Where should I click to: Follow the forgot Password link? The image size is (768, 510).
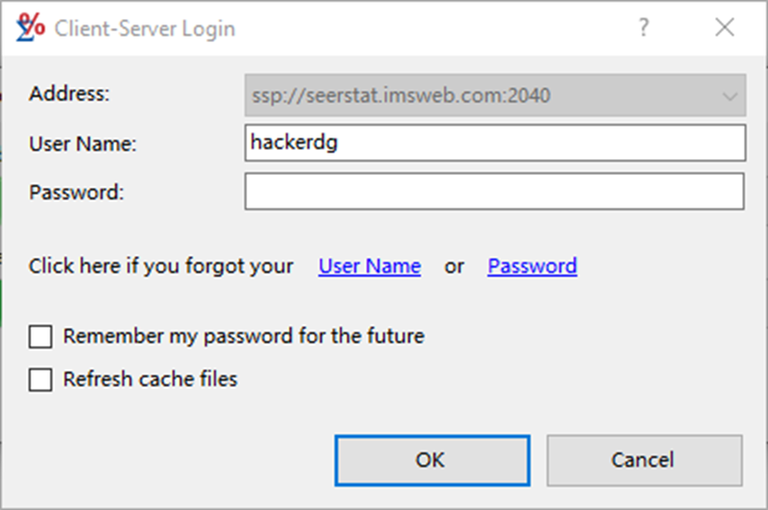[x=532, y=266]
